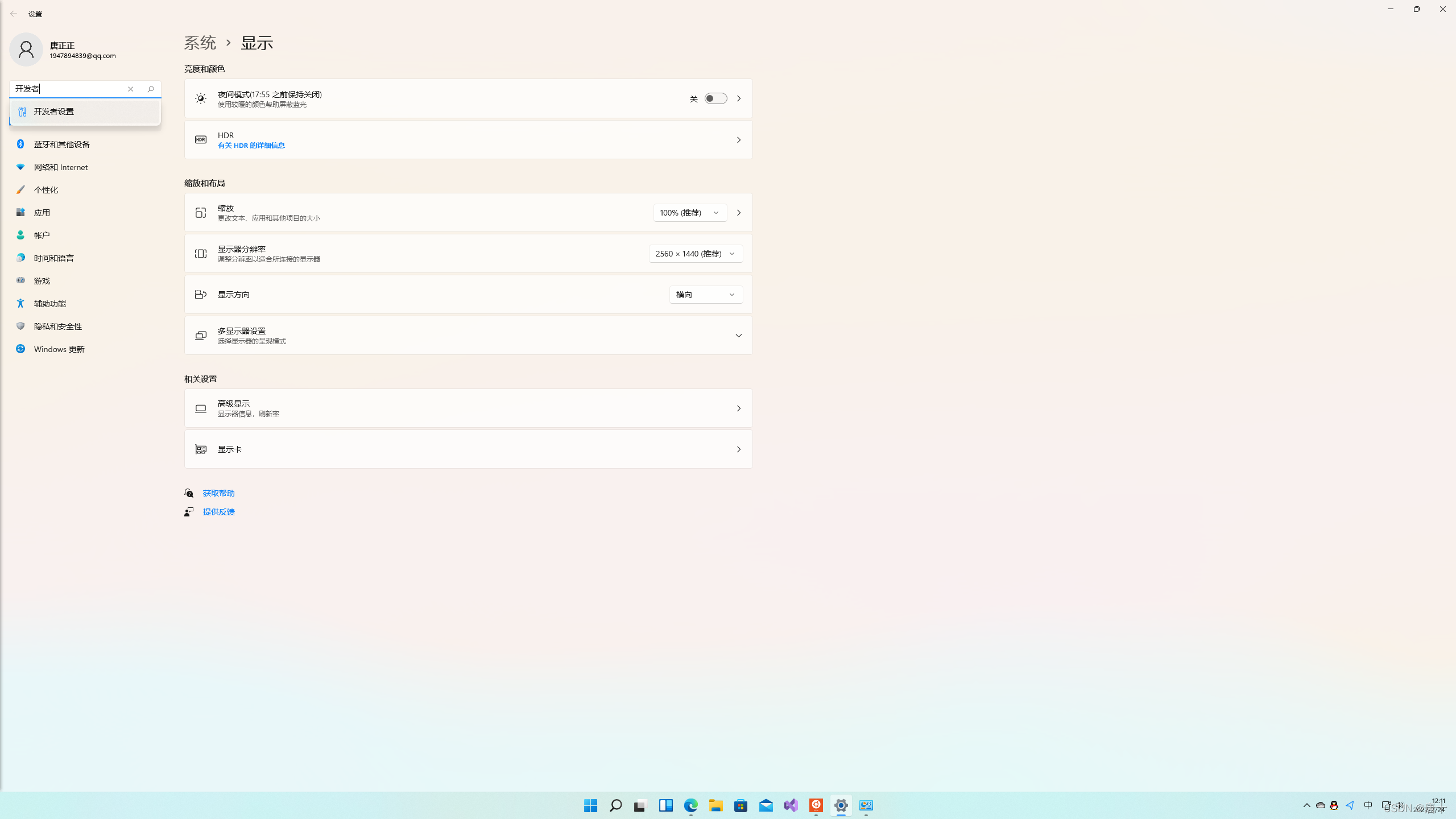
Task: Open 游戏 settings
Action: (x=85, y=281)
